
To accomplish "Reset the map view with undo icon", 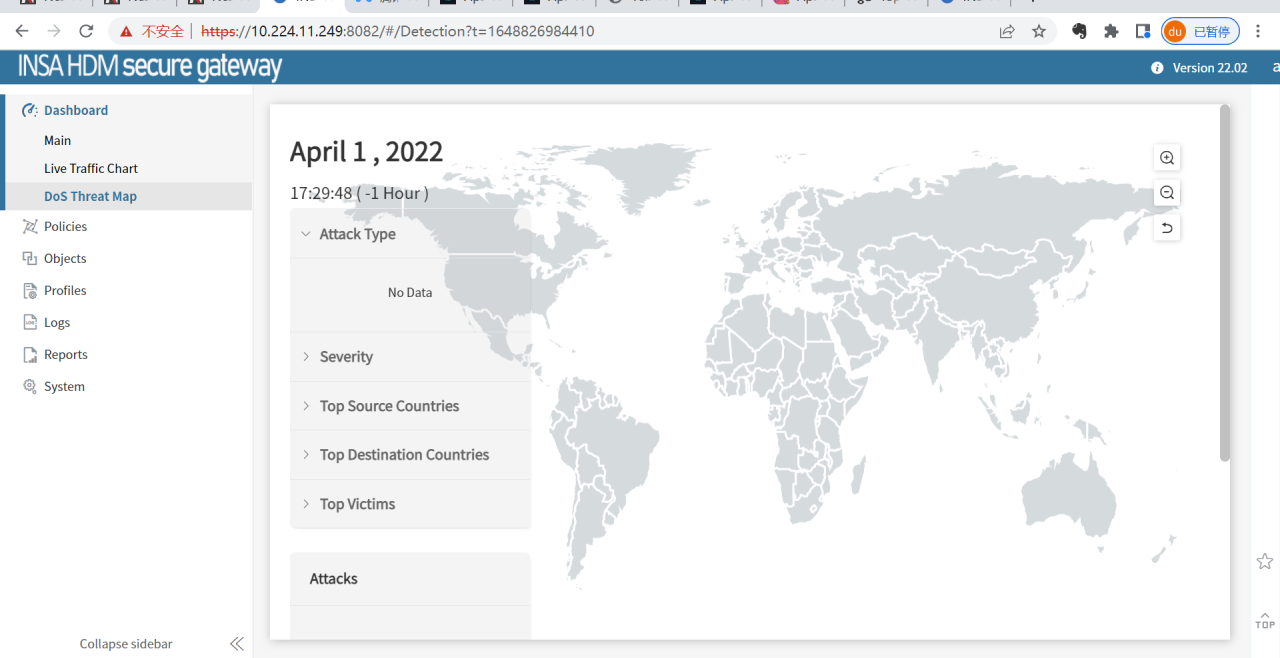I will [1167, 229].
